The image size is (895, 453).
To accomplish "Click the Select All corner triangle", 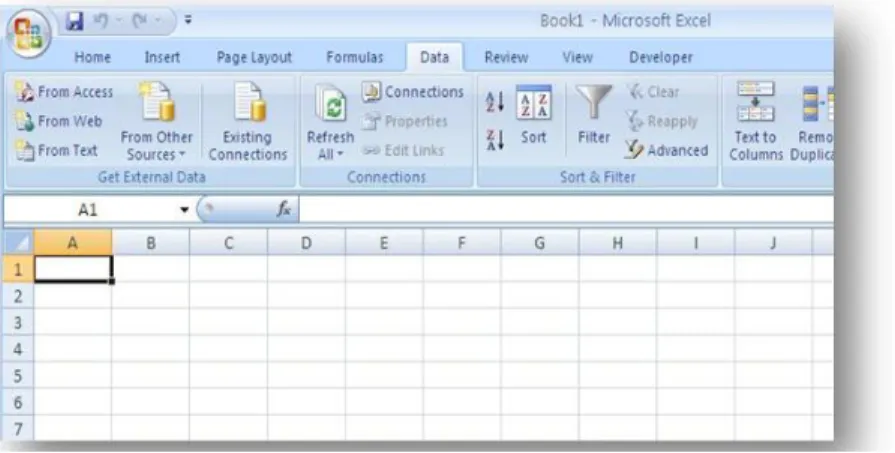I will [x=19, y=243].
